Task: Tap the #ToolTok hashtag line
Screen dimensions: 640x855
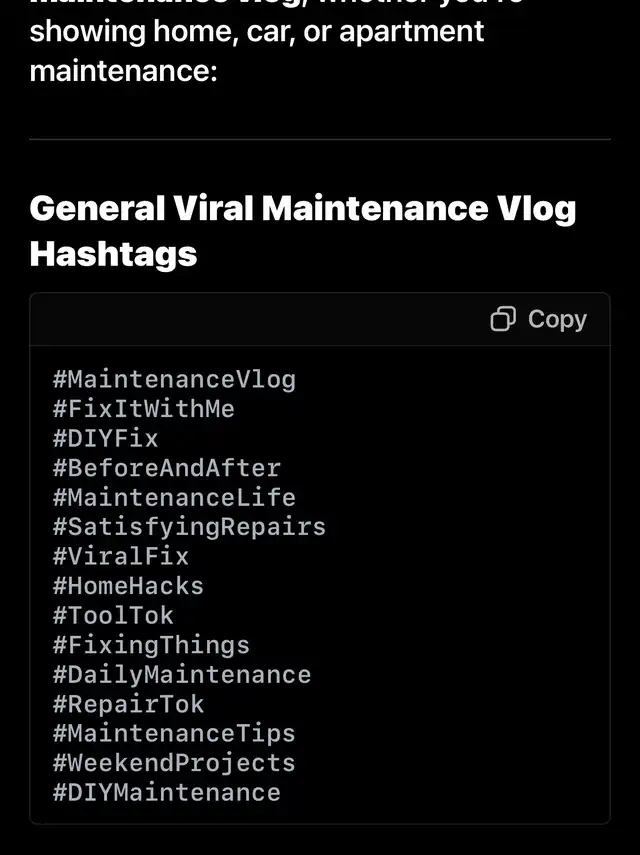Action: 113,615
